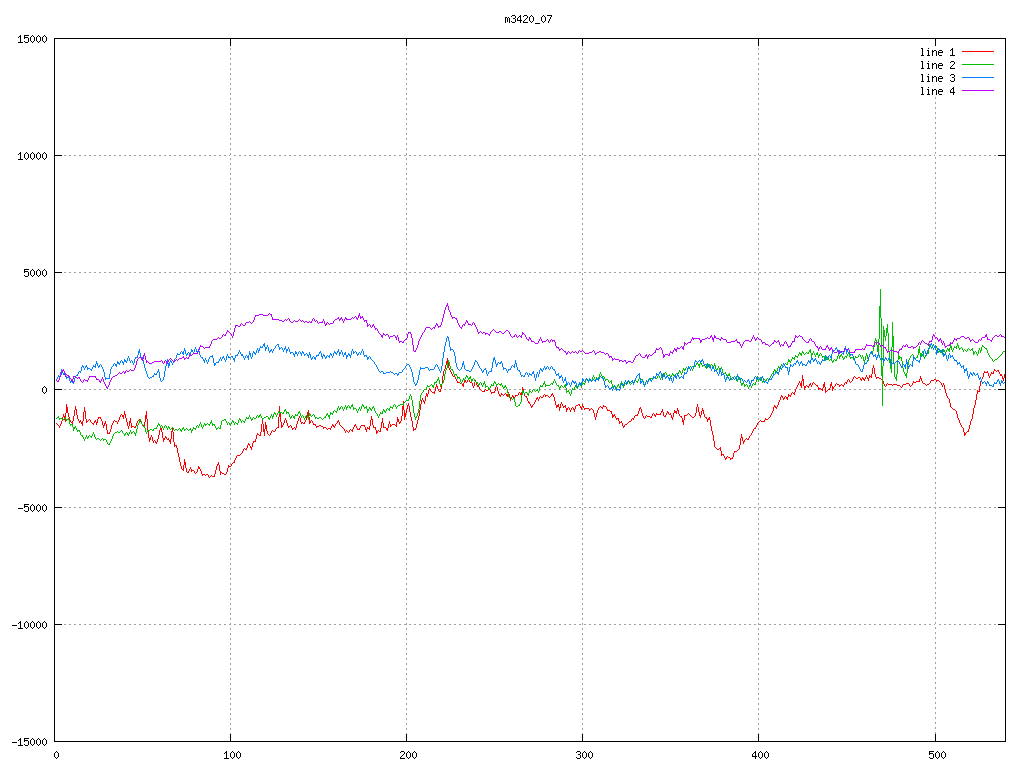Click the y-axis label -5000
Screen dimensions: 1024x768
pyautogui.click(x=32, y=507)
